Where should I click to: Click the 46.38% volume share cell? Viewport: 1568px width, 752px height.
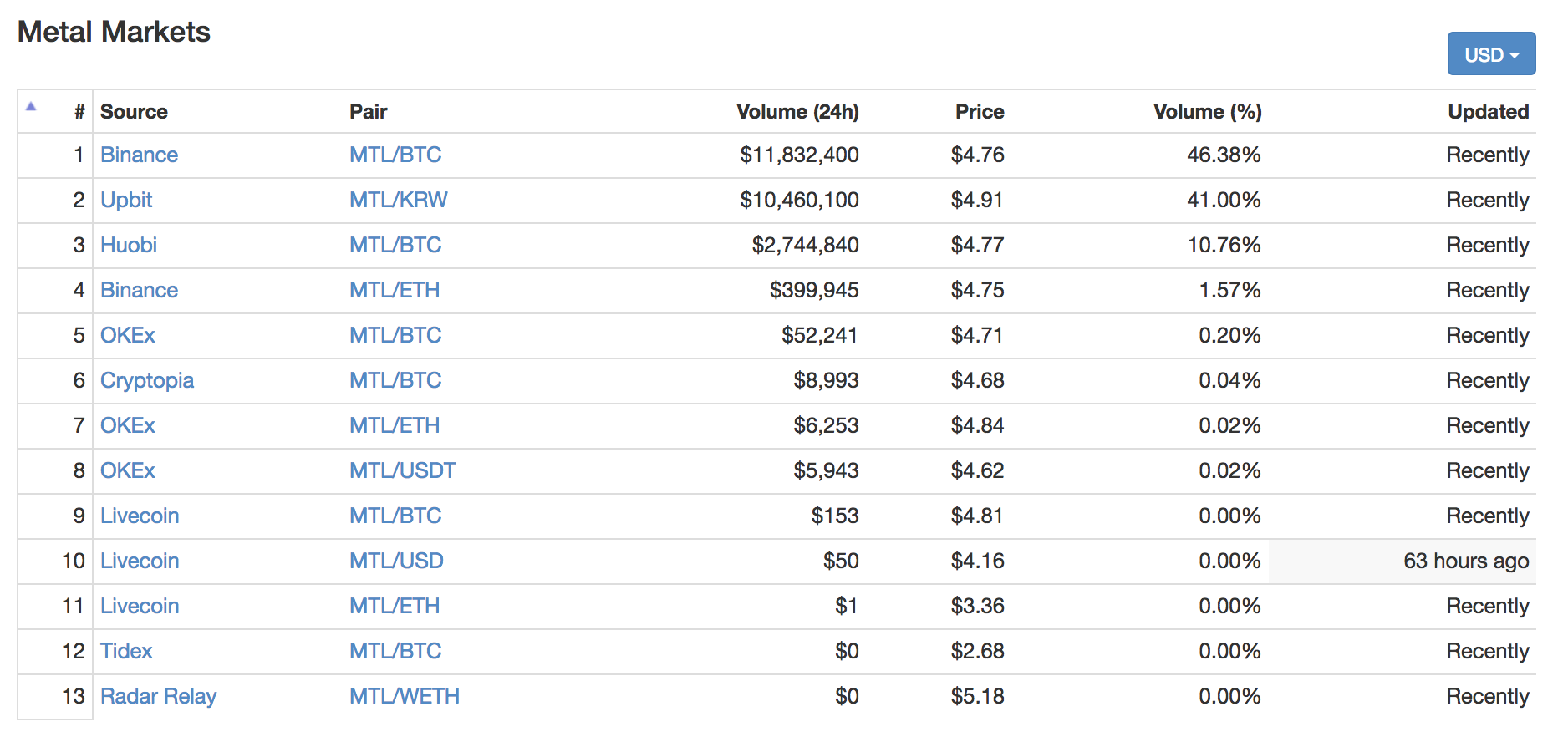pos(1224,155)
